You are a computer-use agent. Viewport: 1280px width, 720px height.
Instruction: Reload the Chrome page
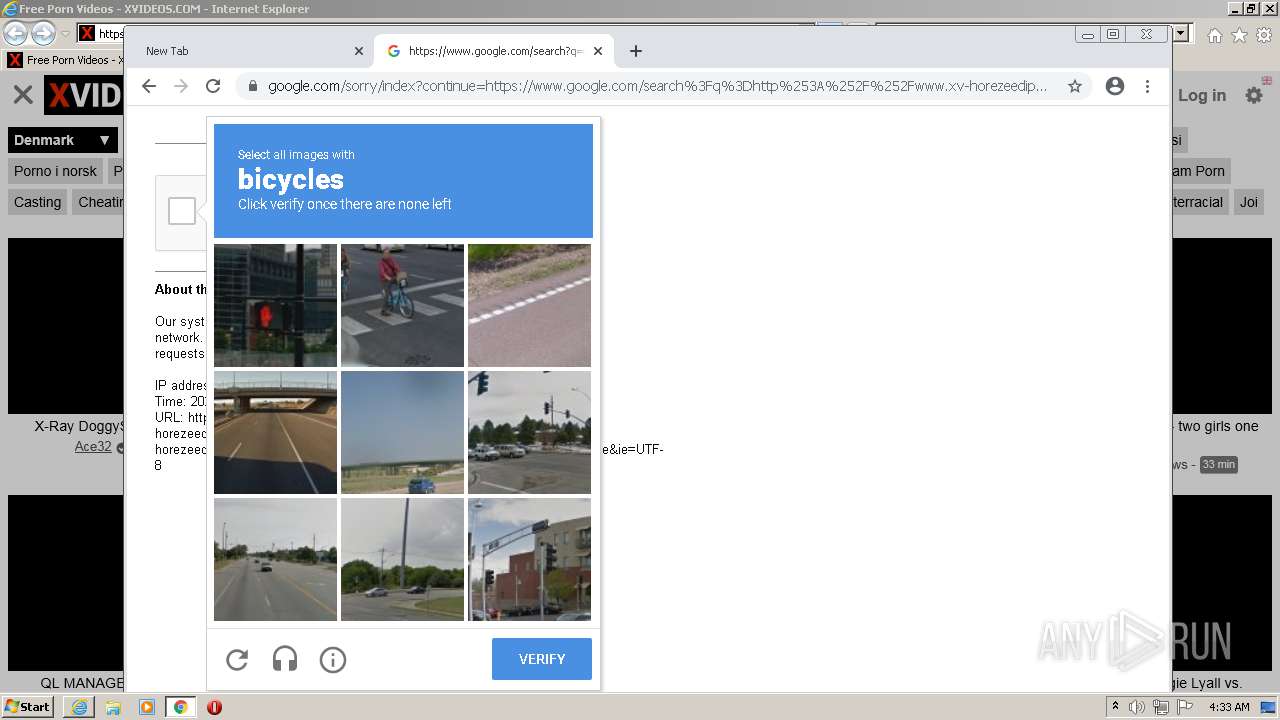[213, 86]
